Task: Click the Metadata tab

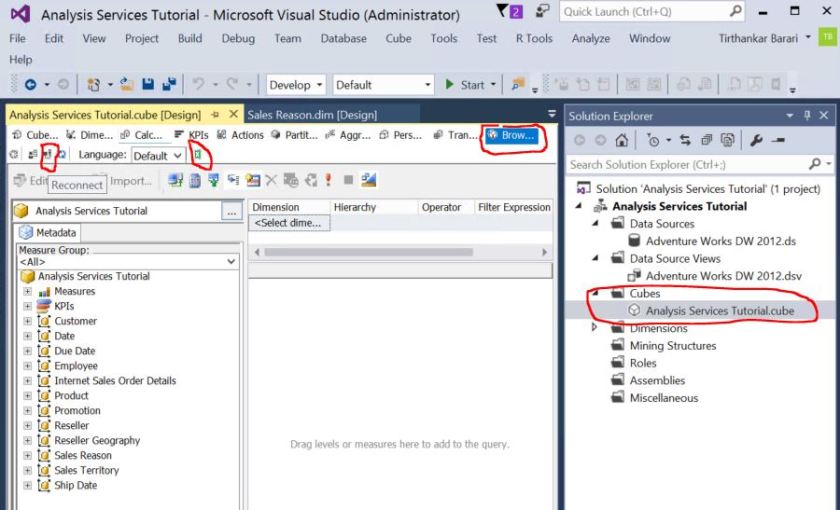Action: [48, 232]
